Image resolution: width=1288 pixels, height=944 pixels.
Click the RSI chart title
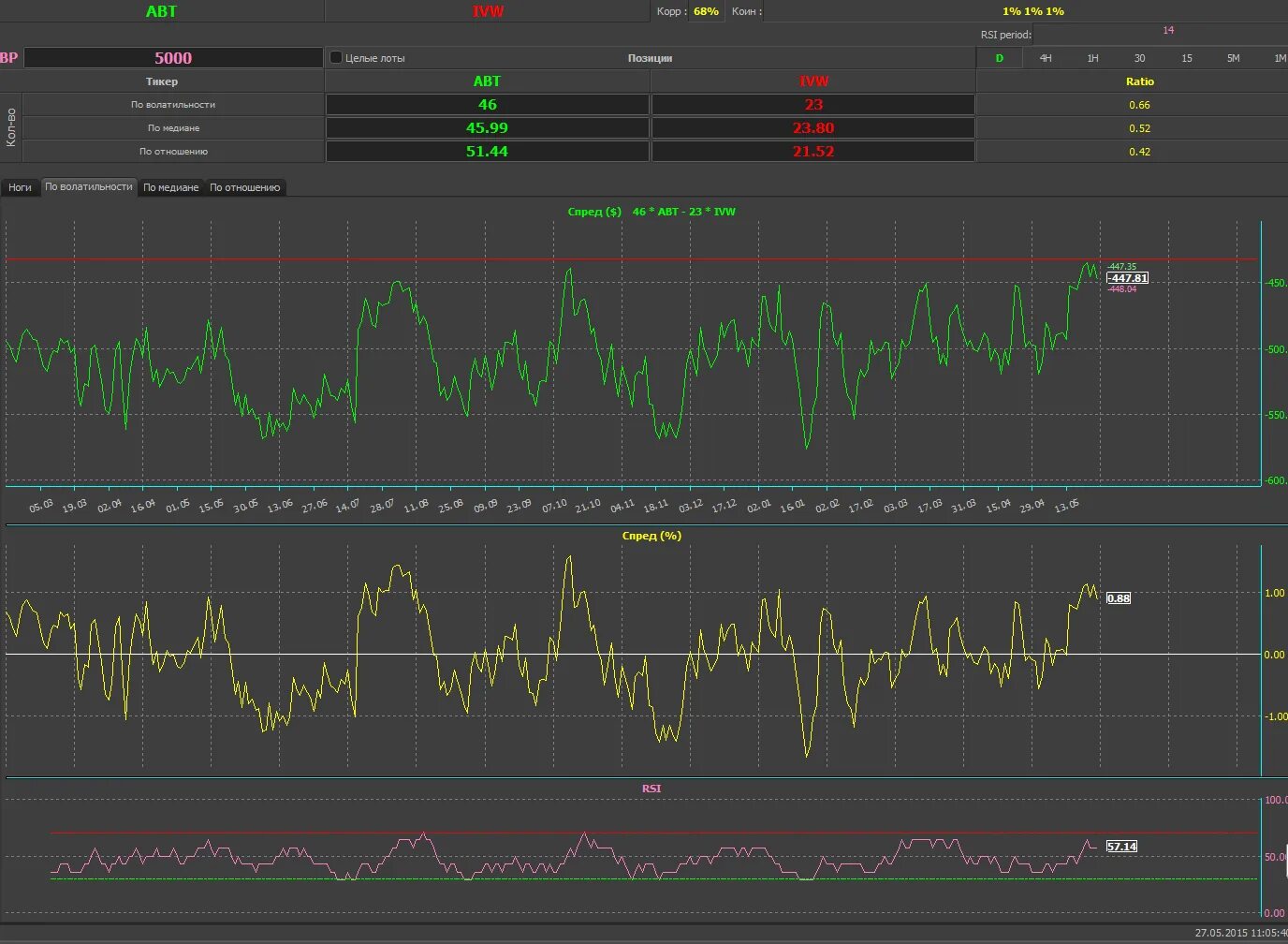[651, 789]
